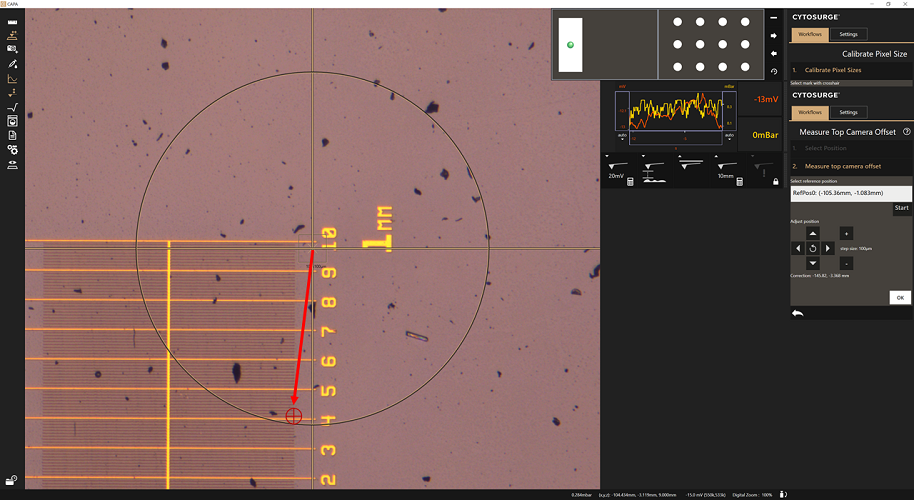Select the pipette tool in the sidebar

[12, 64]
